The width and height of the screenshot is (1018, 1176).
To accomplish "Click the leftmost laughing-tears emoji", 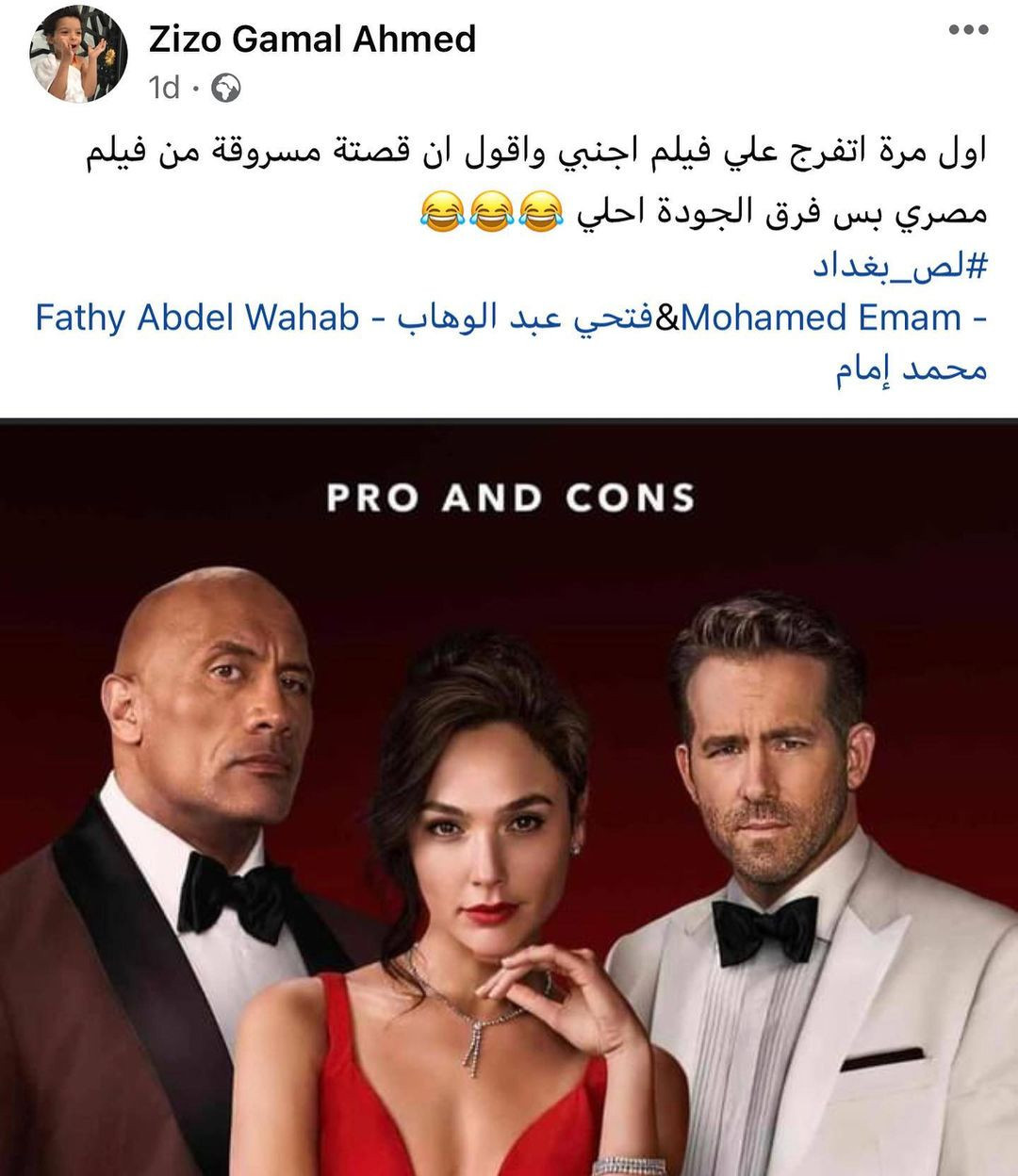I will [x=441, y=213].
